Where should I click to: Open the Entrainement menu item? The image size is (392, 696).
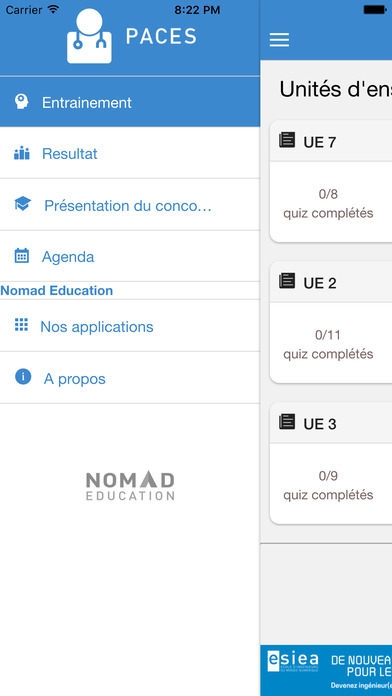click(130, 102)
